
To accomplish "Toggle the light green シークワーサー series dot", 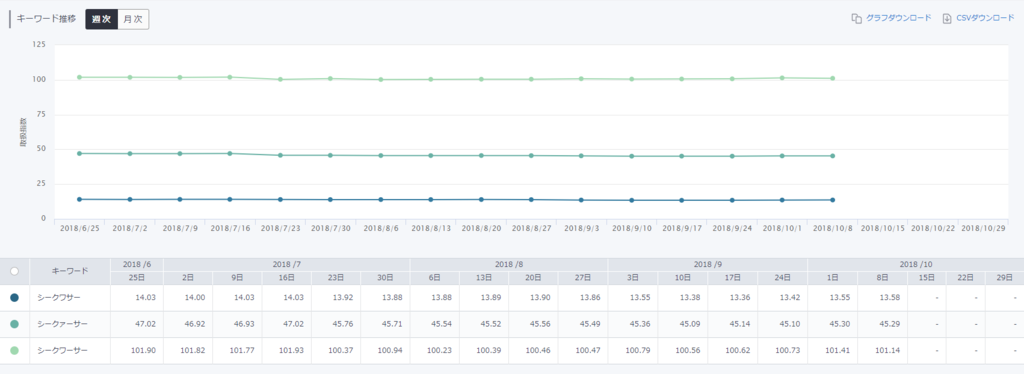I will (x=14, y=351).
